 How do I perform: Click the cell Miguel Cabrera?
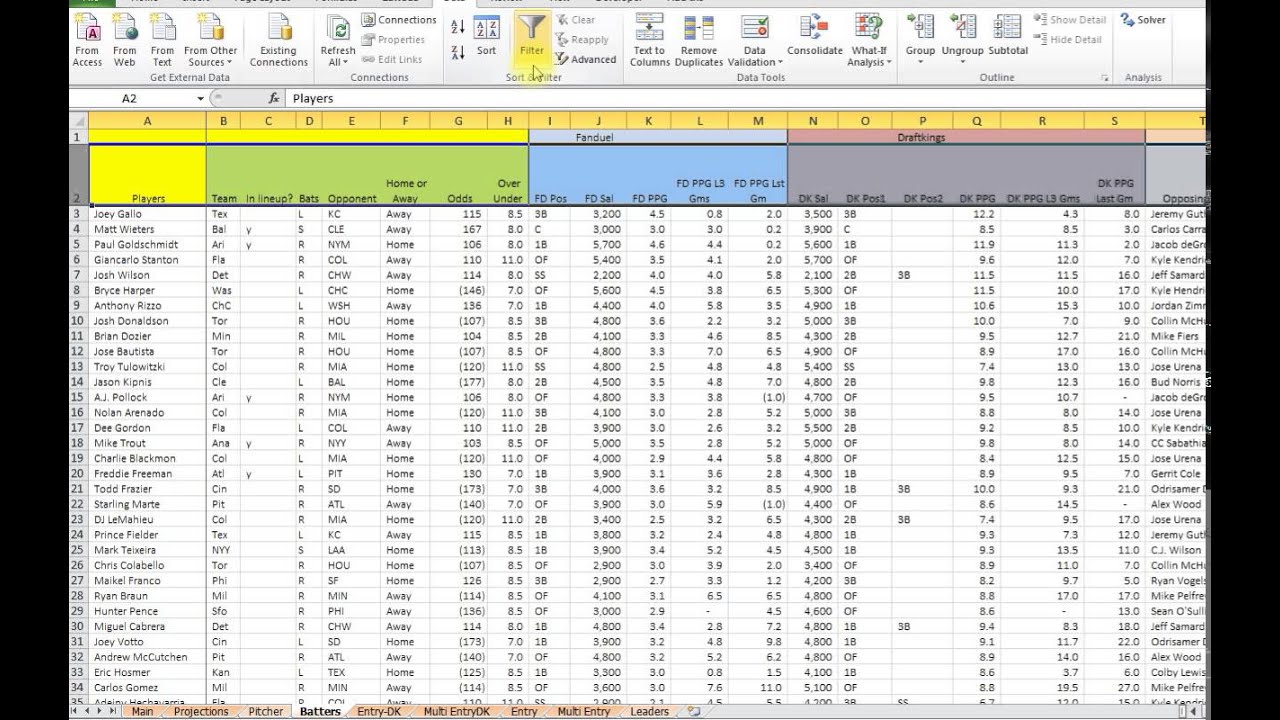pyautogui.click(x=147, y=627)
